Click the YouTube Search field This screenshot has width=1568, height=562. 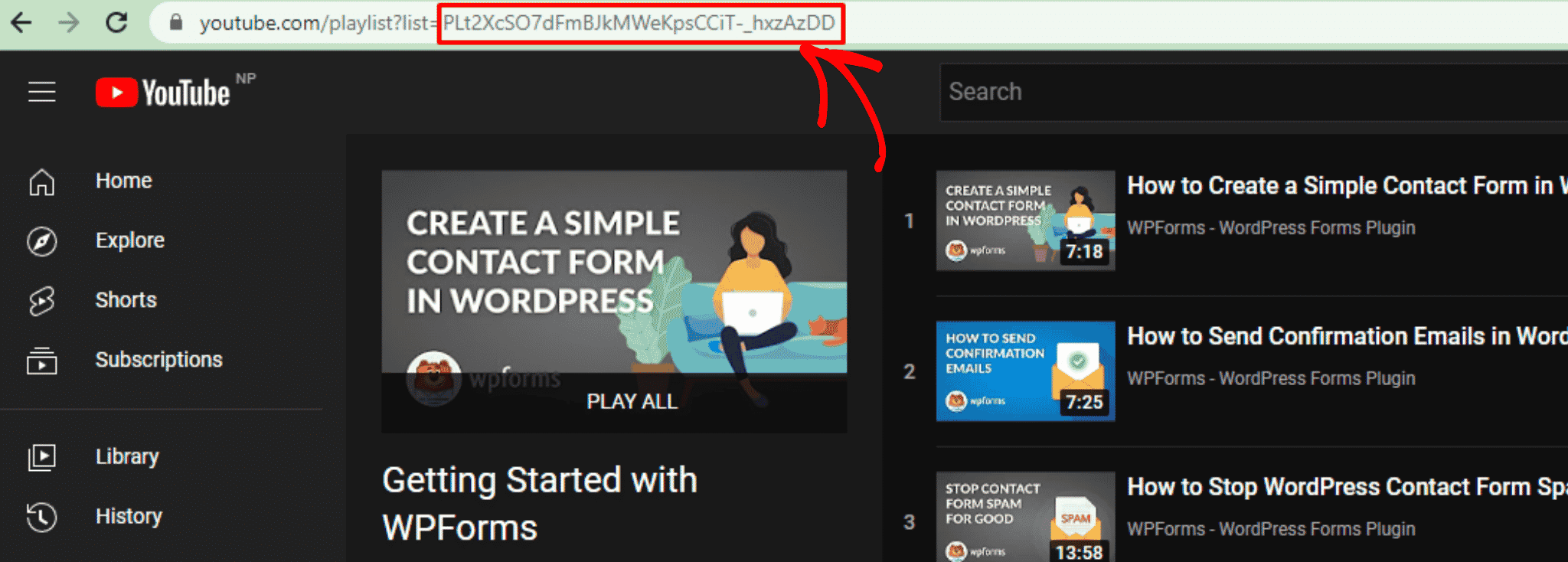tap(1253, 92)
